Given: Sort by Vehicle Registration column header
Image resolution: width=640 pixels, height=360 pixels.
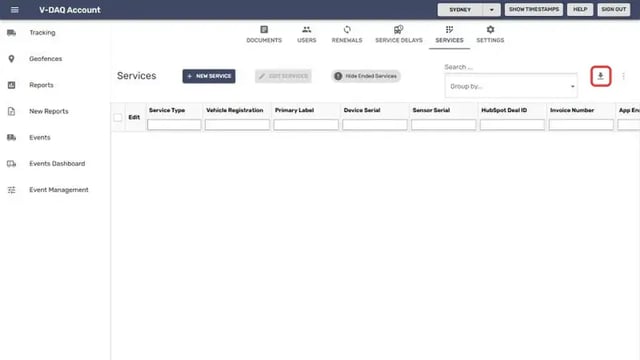Looking at the screenshot, I should [x=235, y=110].
